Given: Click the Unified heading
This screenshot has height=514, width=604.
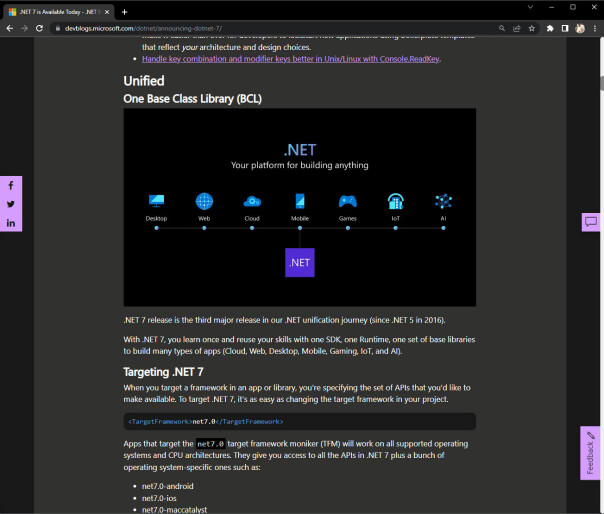Looking at the screenshot, I should 144,81.
